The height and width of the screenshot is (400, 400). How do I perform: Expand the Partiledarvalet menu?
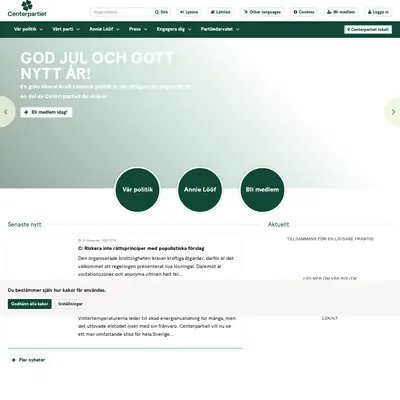220,29
